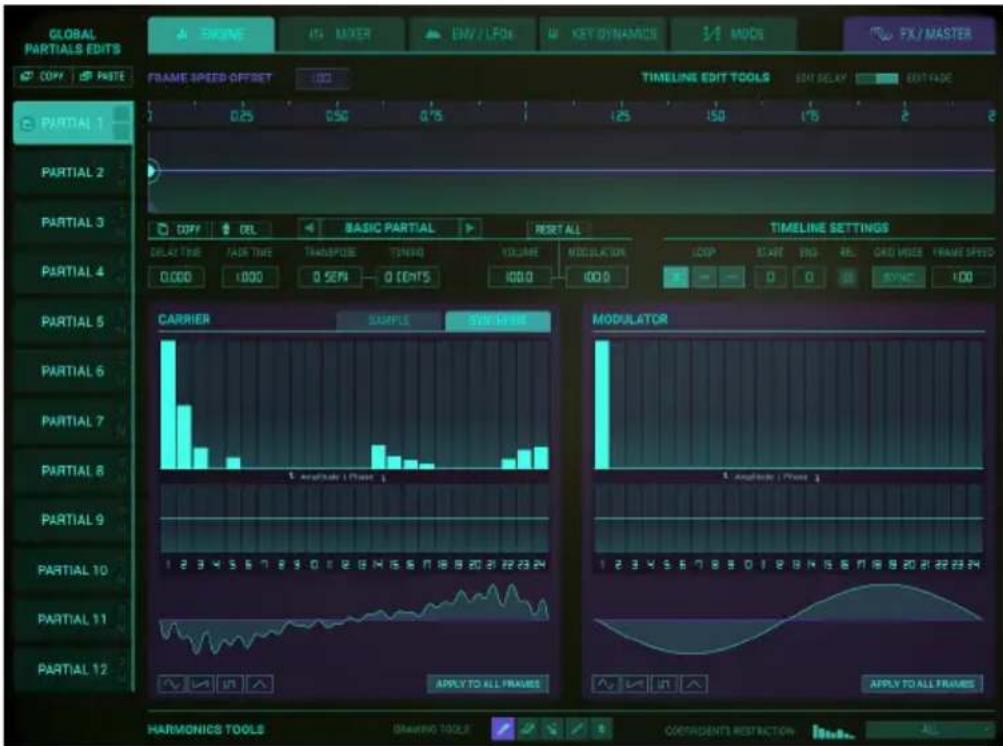Click the Frame Speed value field

(x=963, y=277)
